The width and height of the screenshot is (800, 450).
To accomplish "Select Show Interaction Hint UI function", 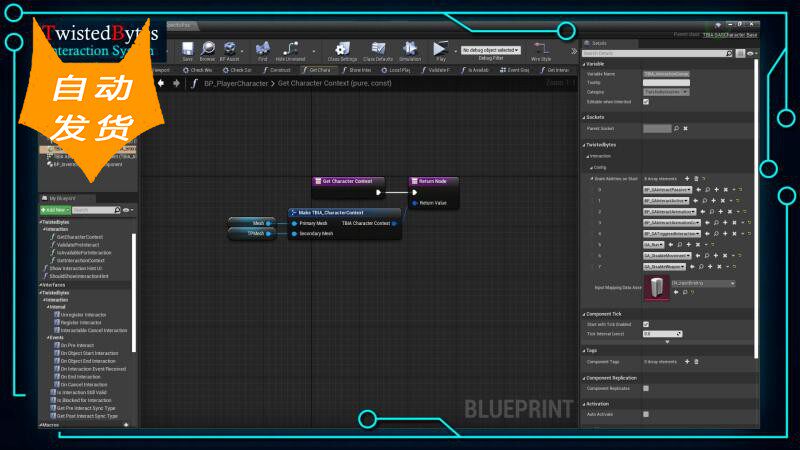I will point(76,268).
